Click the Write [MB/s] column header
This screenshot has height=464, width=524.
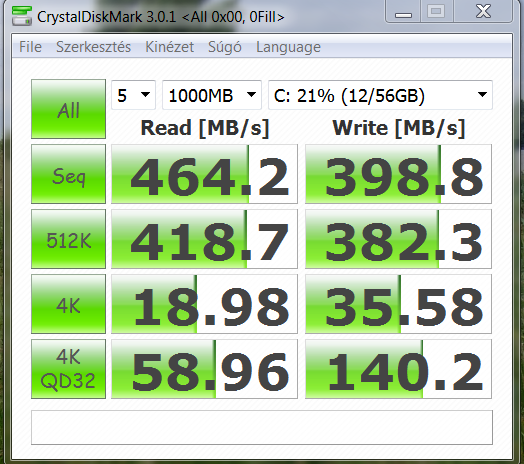[x=399, y=128]
